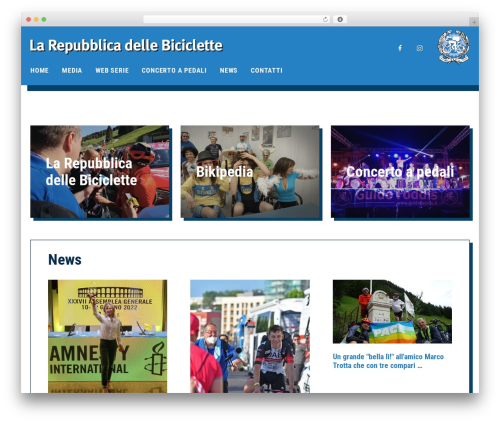Open the Amnesty International news image
Viewport: 500px width, 423px height.
coord(107,336)
